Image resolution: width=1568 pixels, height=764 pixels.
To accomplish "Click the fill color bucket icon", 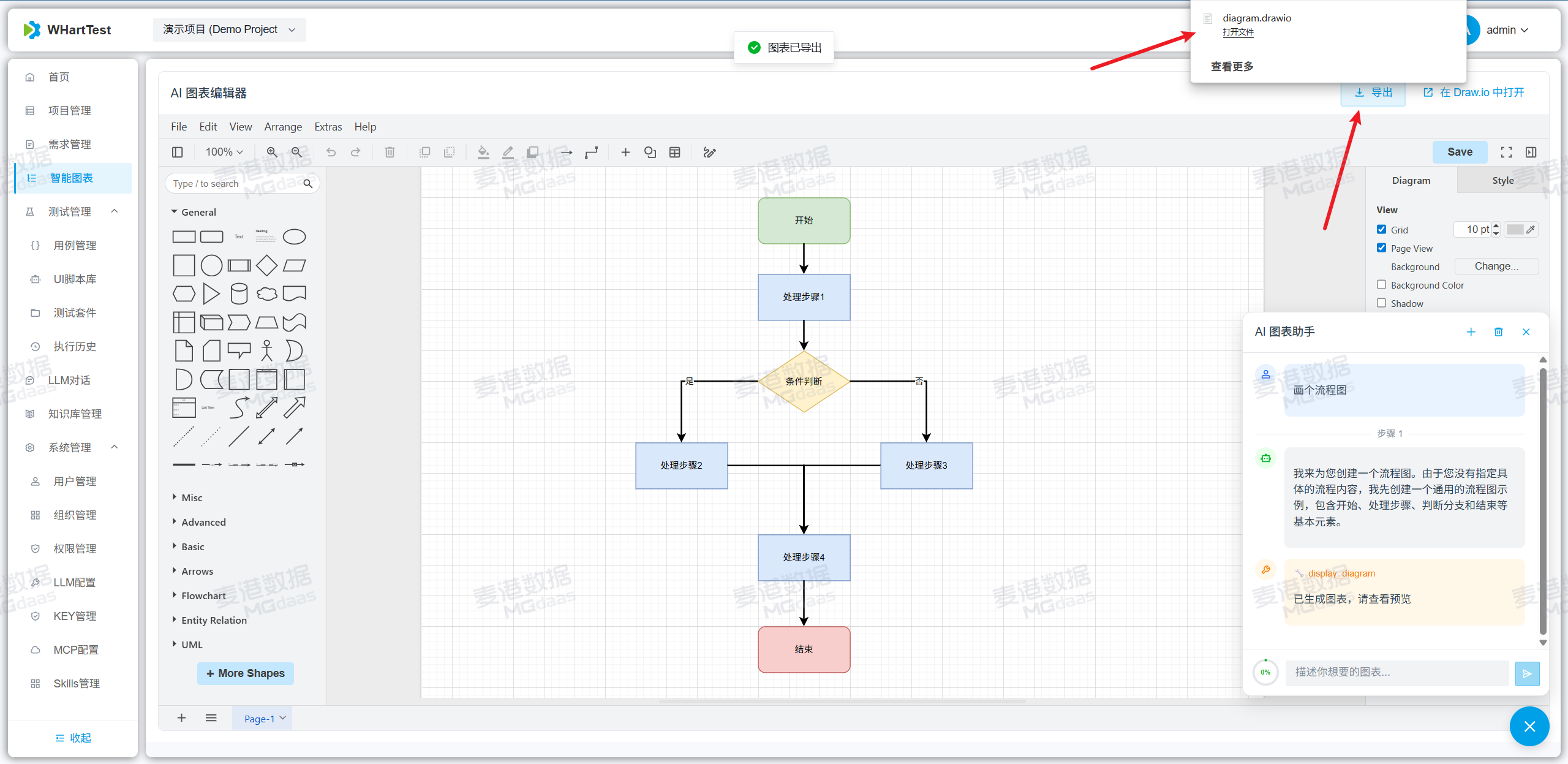I will click(483, 152).
